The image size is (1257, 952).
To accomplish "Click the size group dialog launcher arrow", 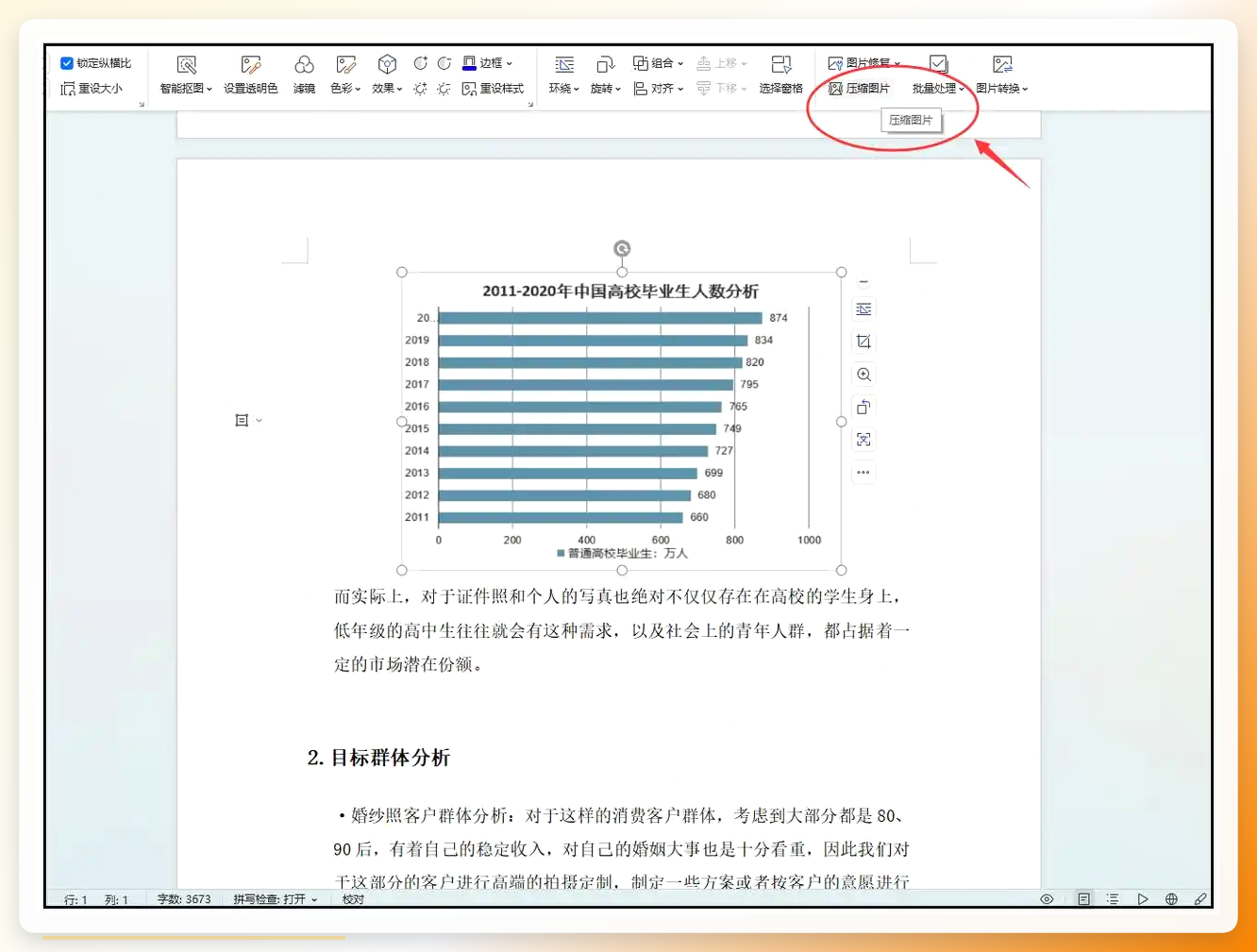I will point(142,104).
